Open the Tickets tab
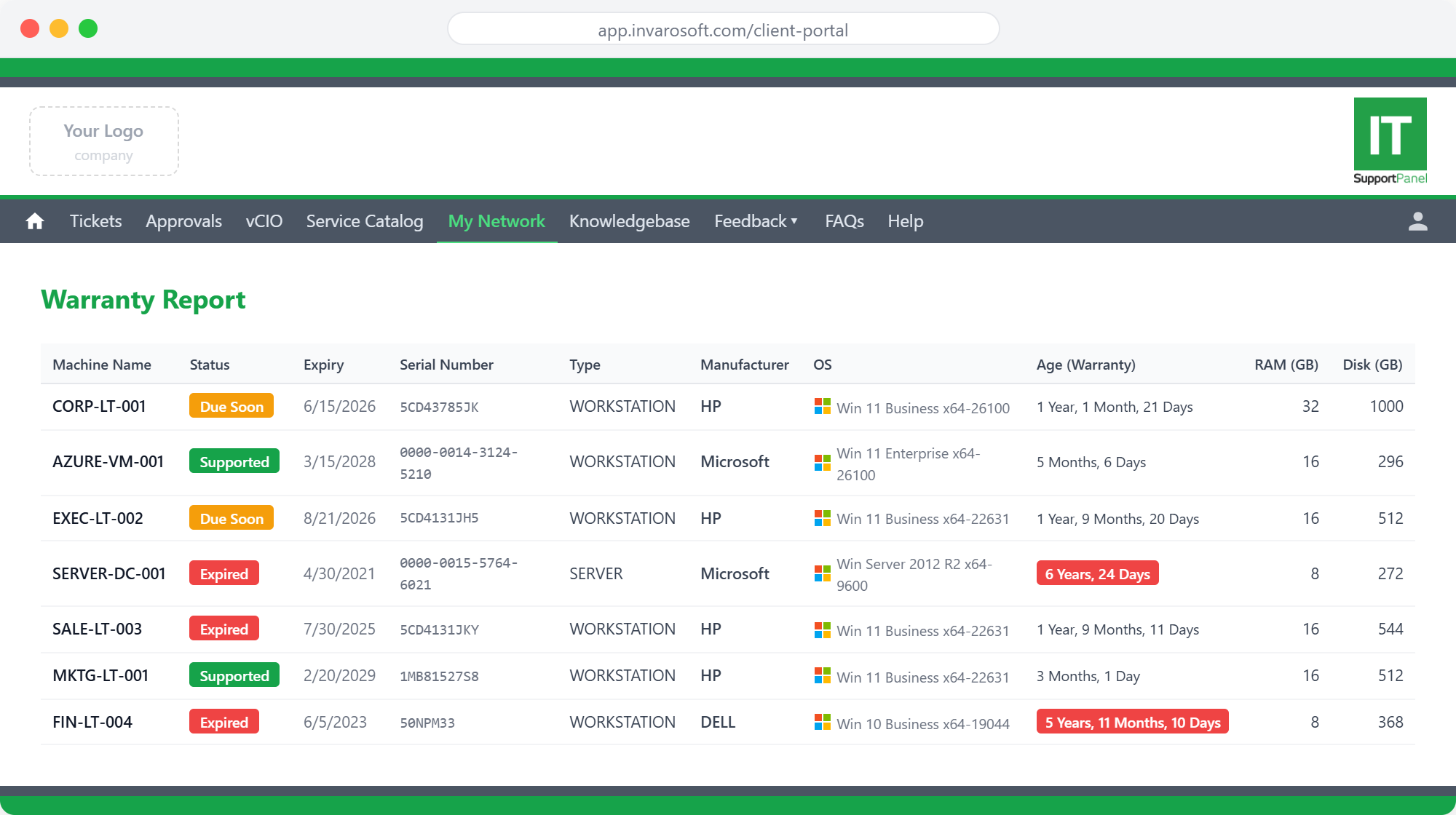 pos(95,221)
